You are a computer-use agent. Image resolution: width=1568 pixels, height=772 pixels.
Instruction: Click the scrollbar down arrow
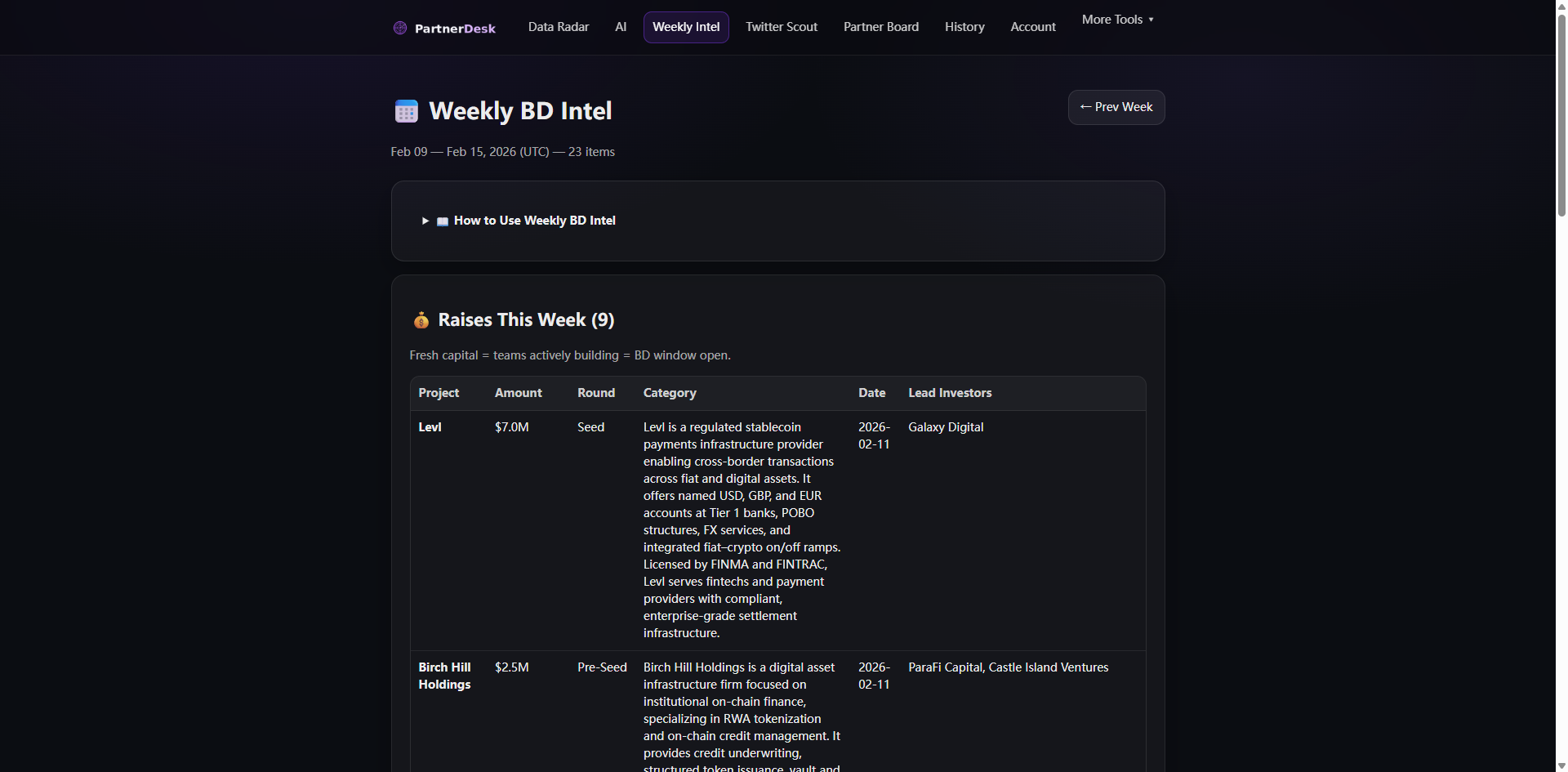pyautogui.click(x=1561, y=765)
